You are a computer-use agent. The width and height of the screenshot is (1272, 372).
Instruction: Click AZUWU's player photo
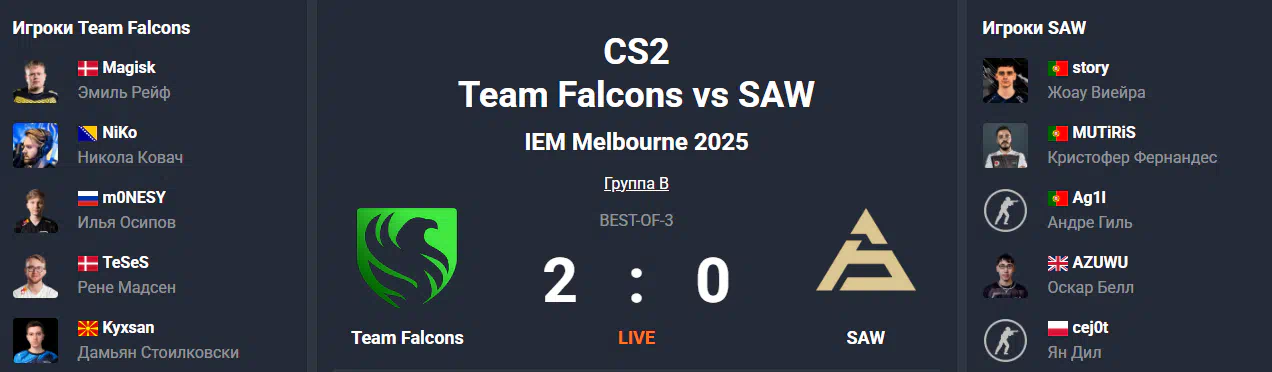tap(1006, 275)
